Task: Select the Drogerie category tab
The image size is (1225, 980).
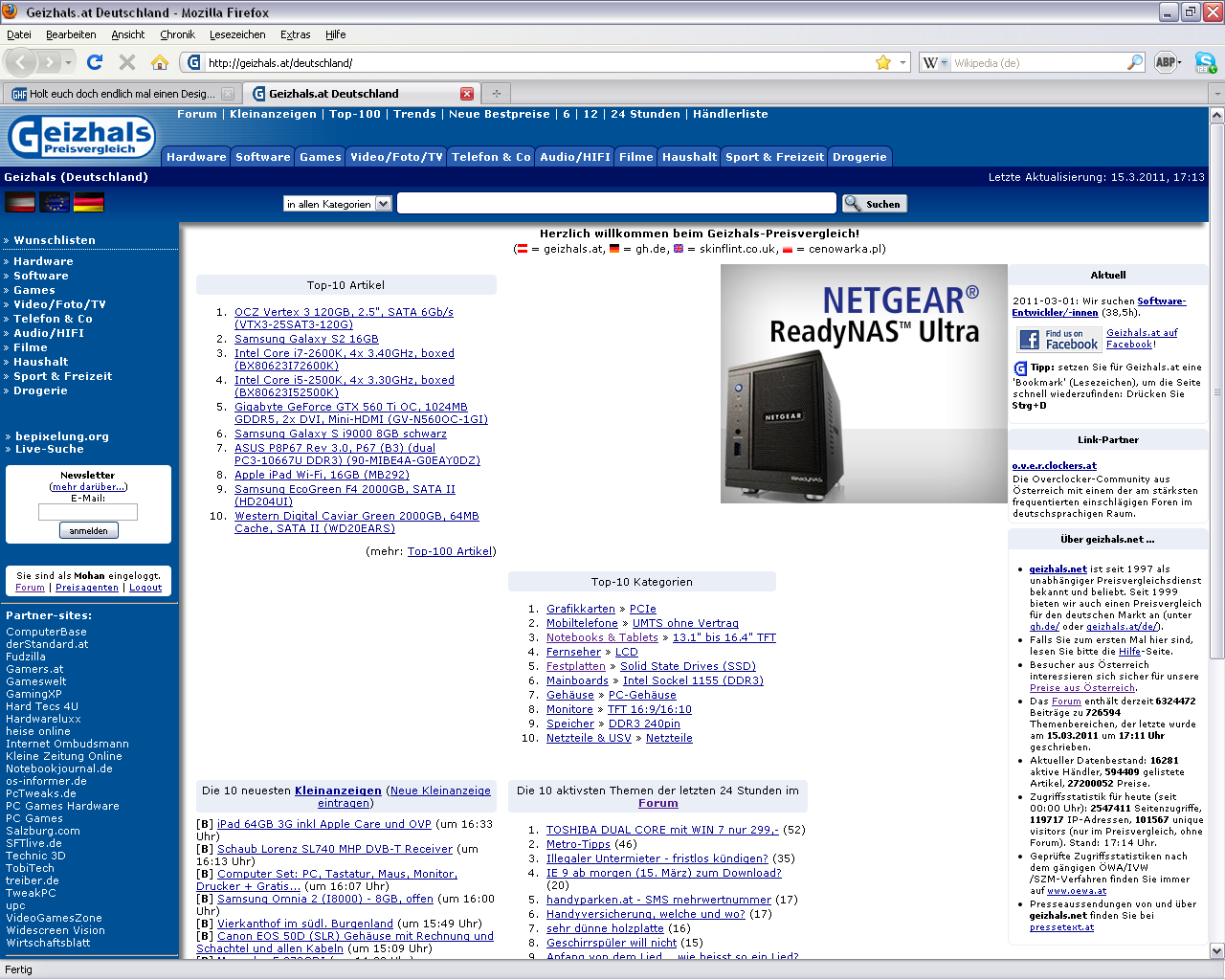Action: click(859, 157)
